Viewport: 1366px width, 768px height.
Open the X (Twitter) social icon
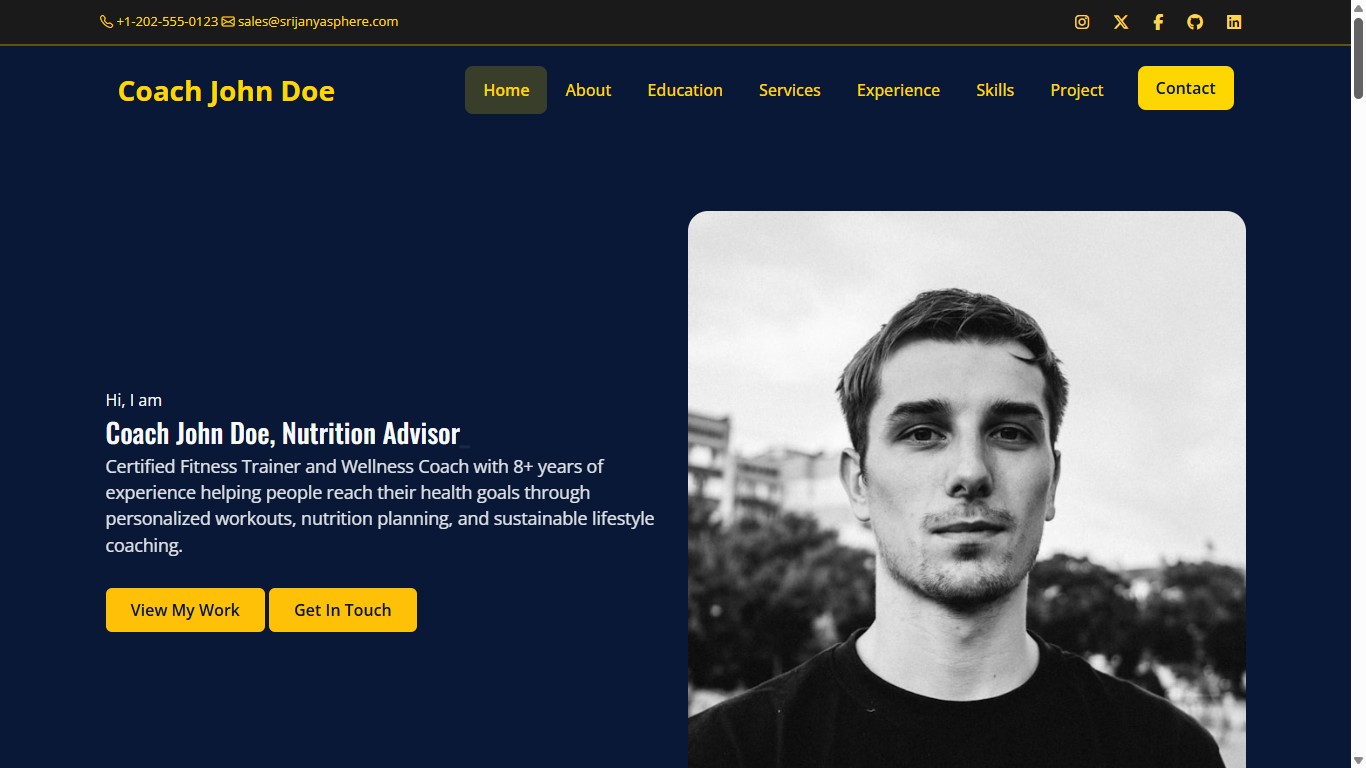[1121, 22]
